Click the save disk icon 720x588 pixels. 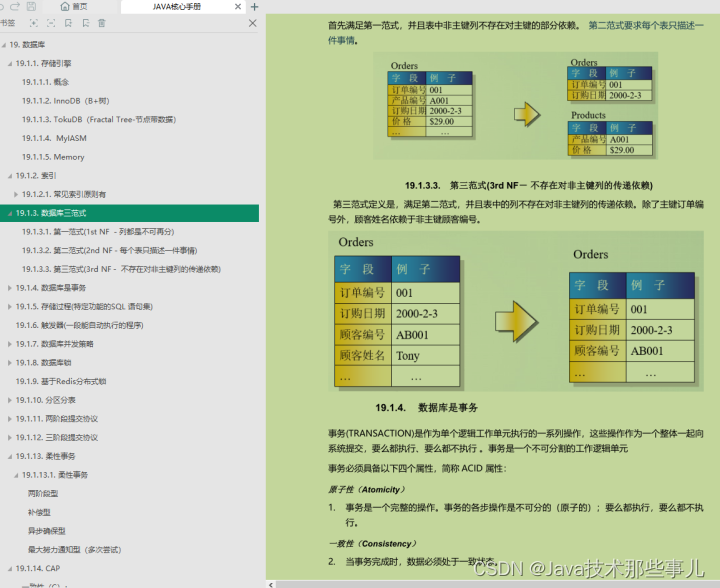click(x=31, y=6)
